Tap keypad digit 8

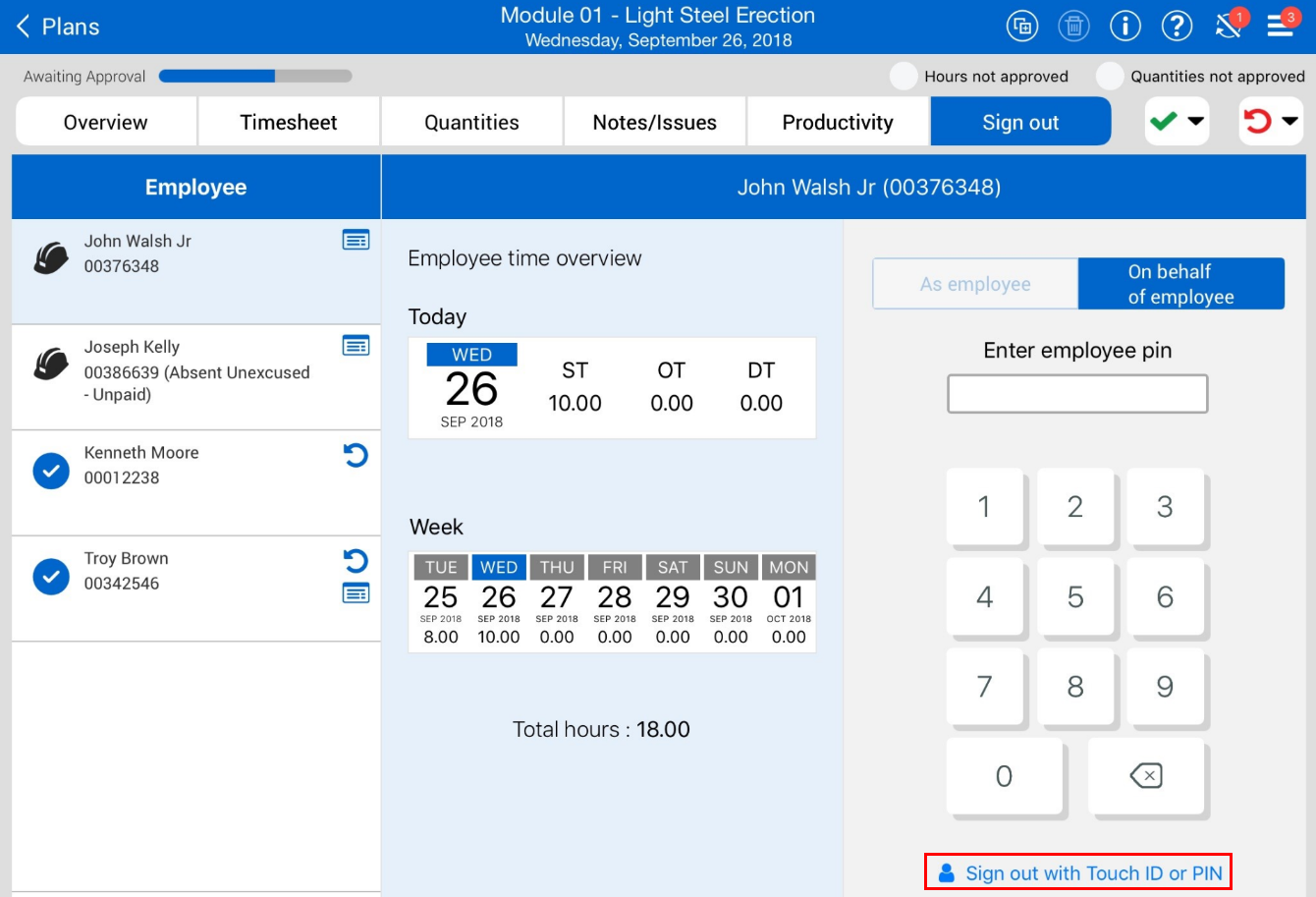[x=1075, y=687]
